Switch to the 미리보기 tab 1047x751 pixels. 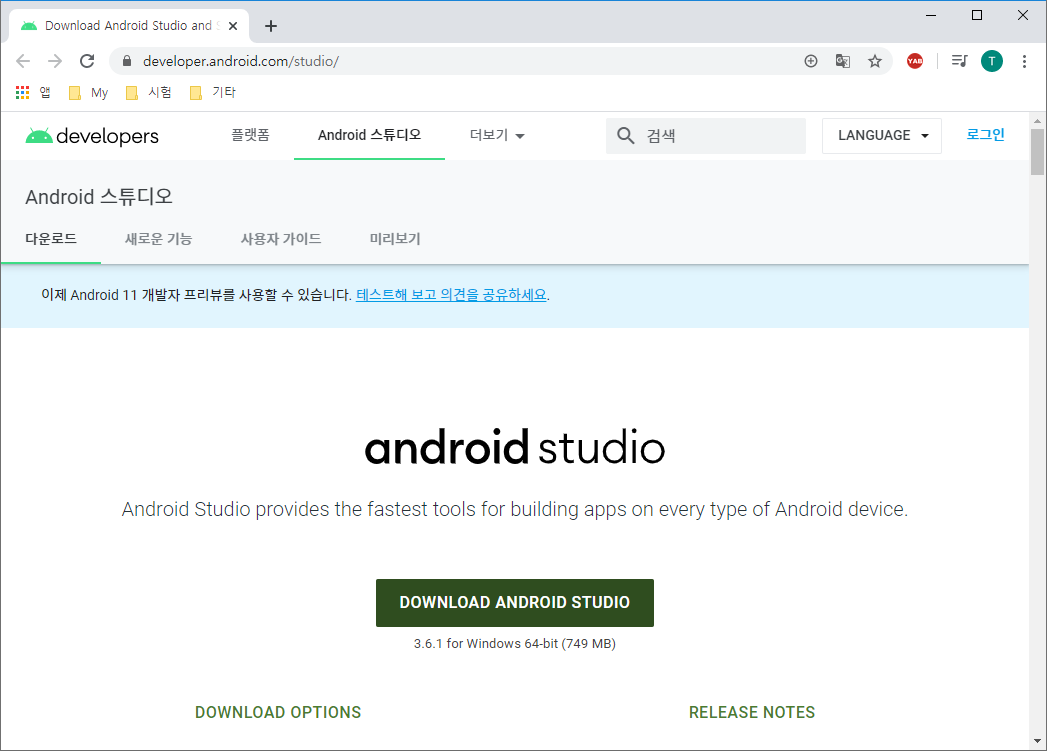395,239
